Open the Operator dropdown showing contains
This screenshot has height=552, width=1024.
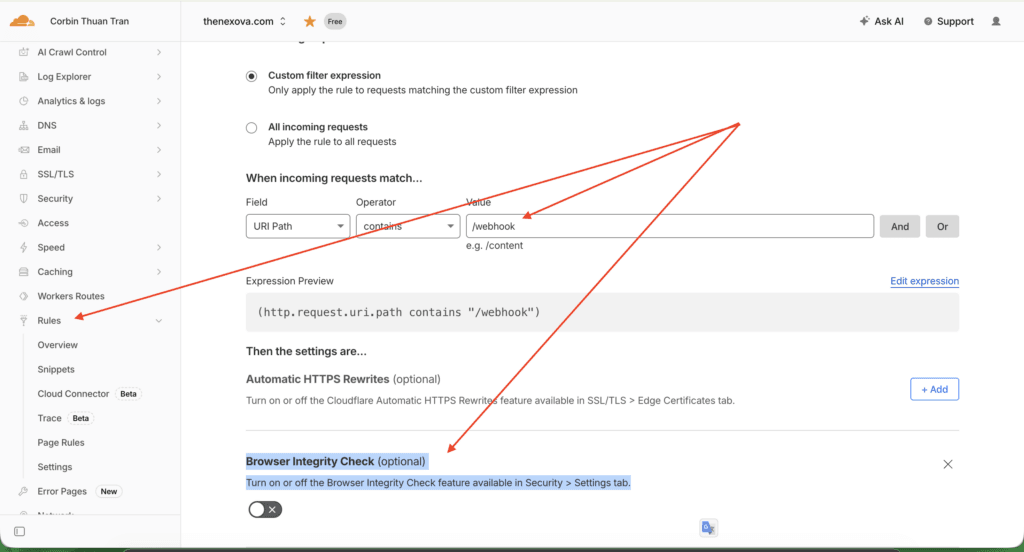(x=408, y=226)
